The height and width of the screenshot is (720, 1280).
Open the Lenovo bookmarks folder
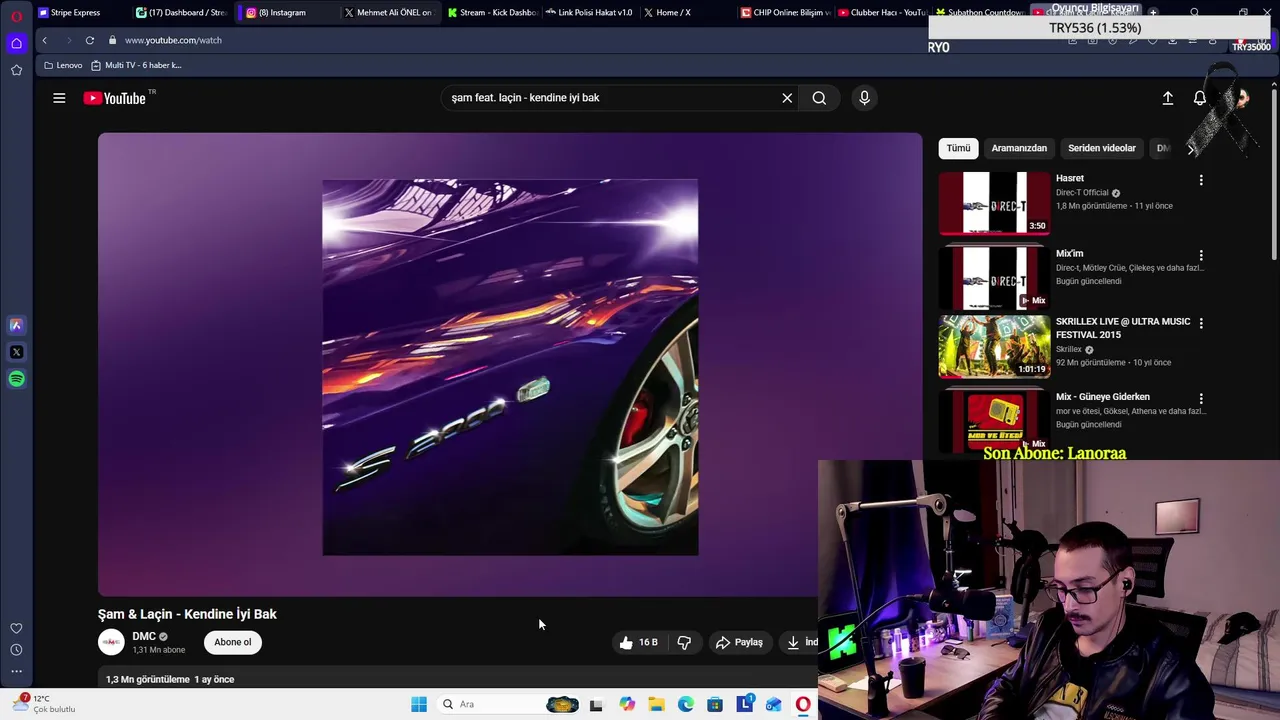click(63, 65)
